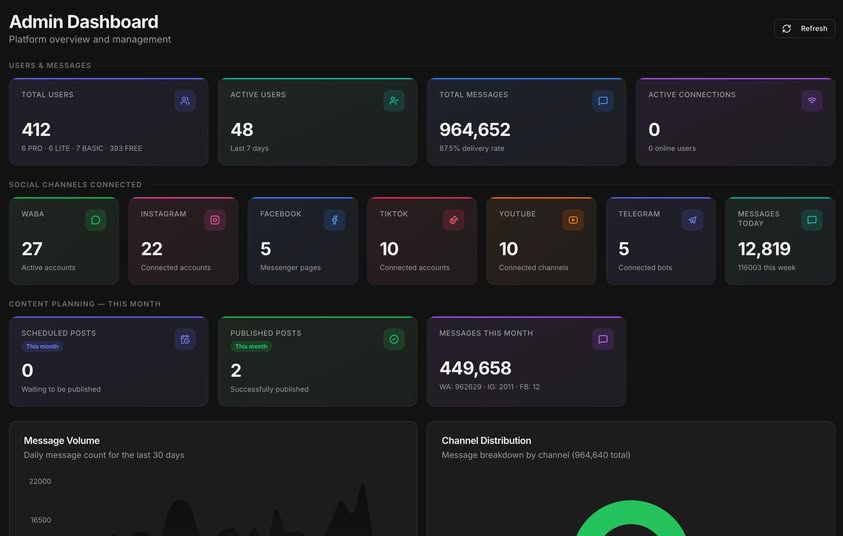Image resolution: width=843 pixels, height=536 pixels.
Task: Click the Messages Today chat icon
Action: pyautogui.click(x=812, y=220)
